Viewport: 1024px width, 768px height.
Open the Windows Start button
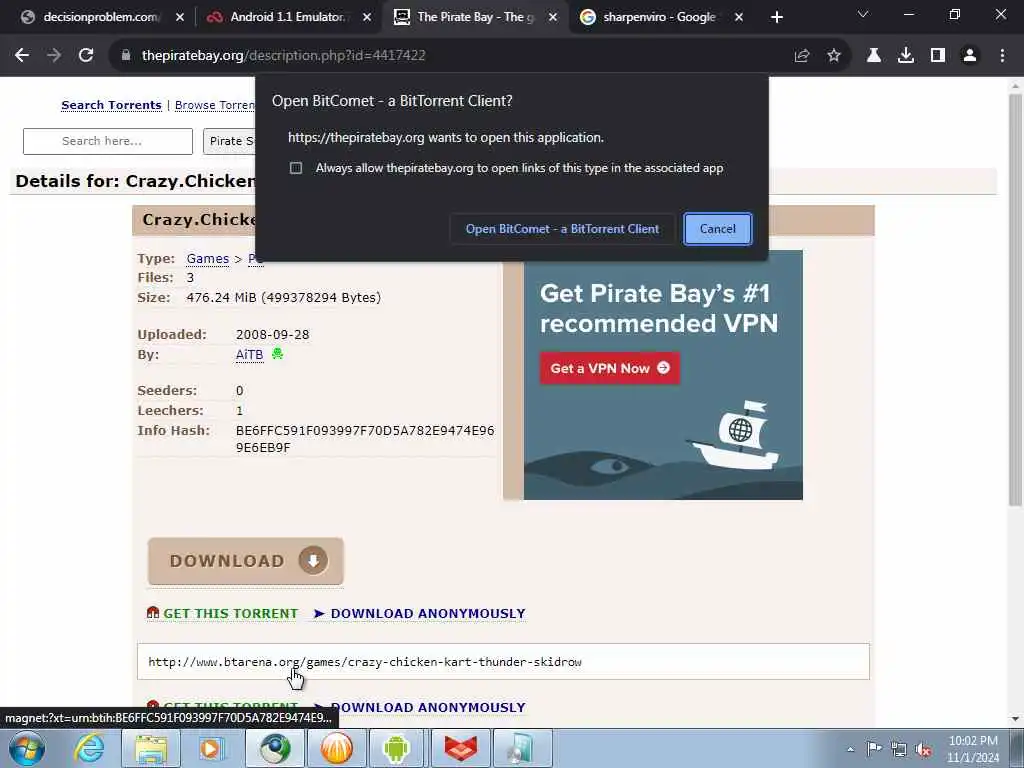(26, 748)
